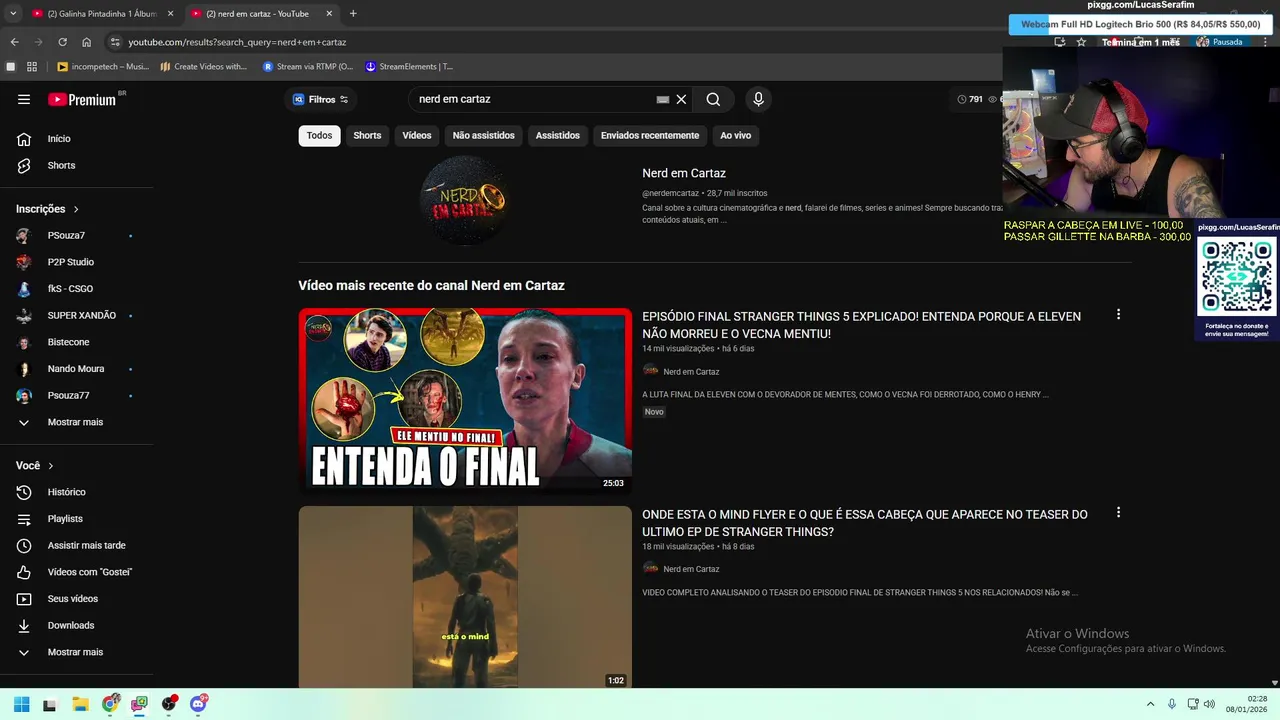Switch to Galinha Pintadinha browser tab
This screenshot has height=720, width=1280.
[x=101, y=14]
